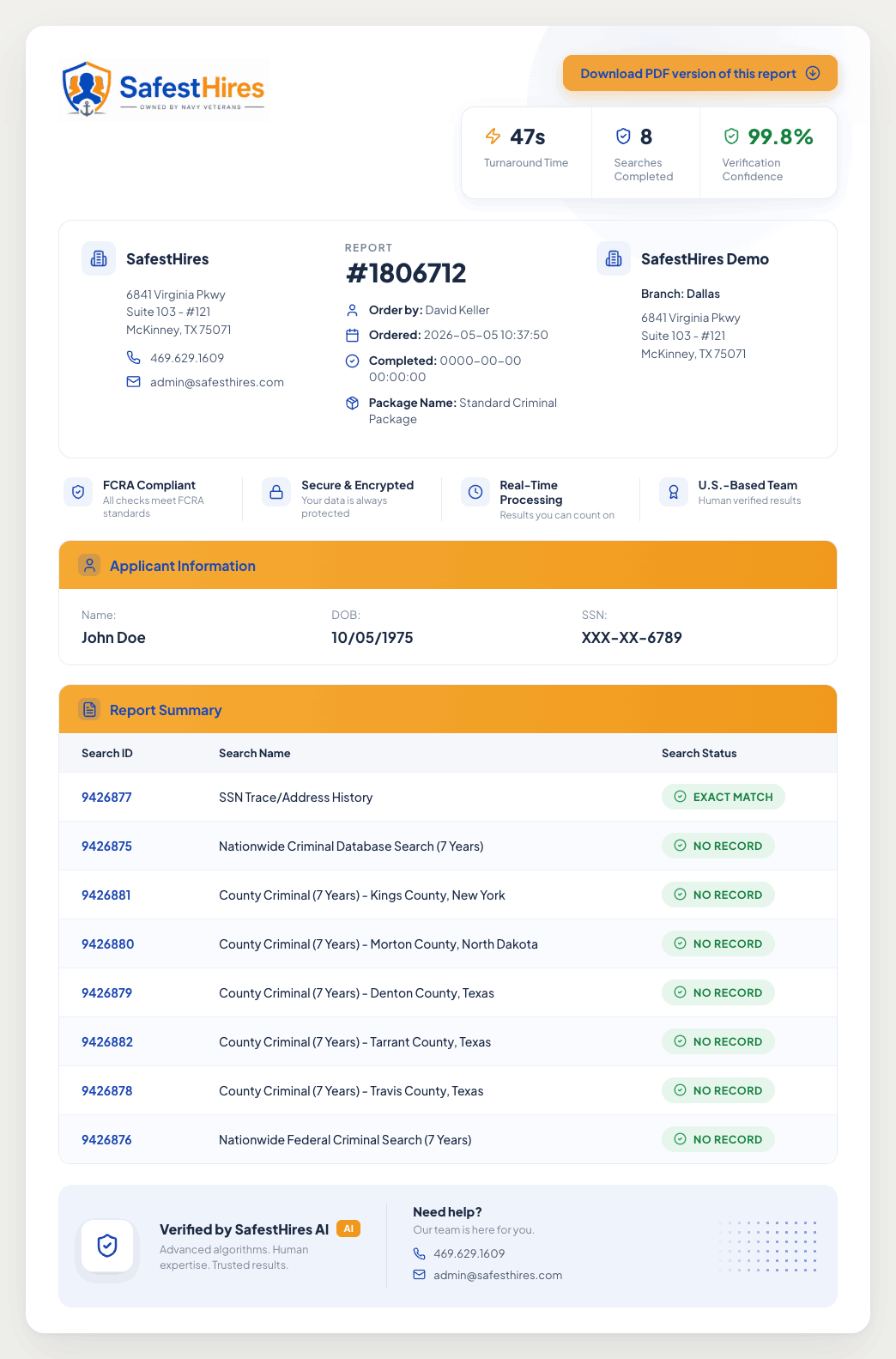Image resolution: width=896 pixels, height=1359 pixels.
Task: Click Nationwide Federal Criminal Search (7 Years) text
Action: [345, 1140]
